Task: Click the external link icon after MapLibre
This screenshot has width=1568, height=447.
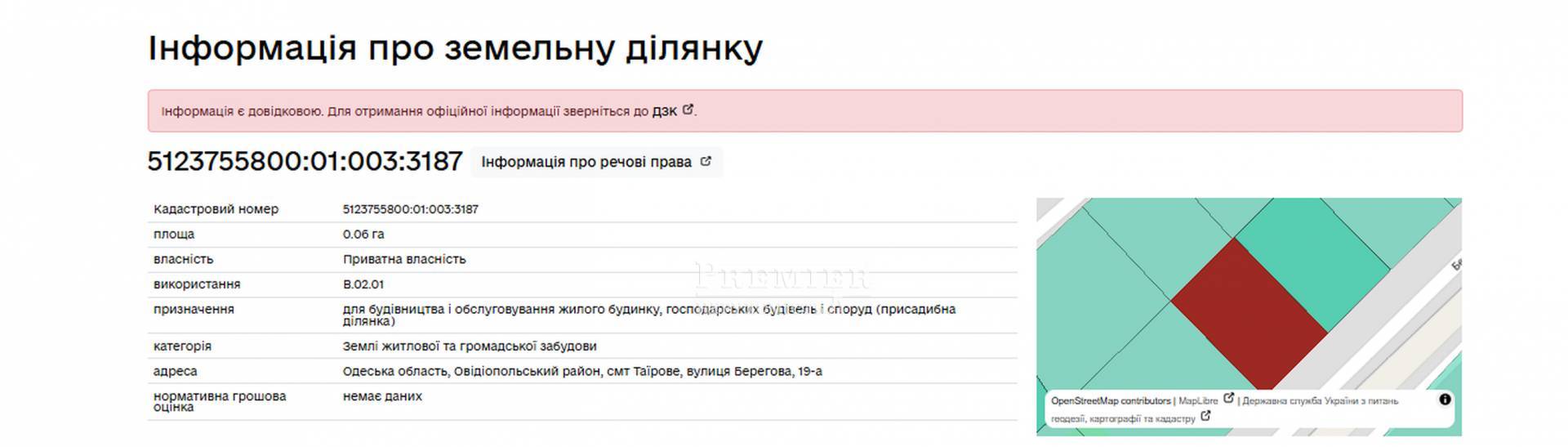Action: click(x=1228, y=399)
